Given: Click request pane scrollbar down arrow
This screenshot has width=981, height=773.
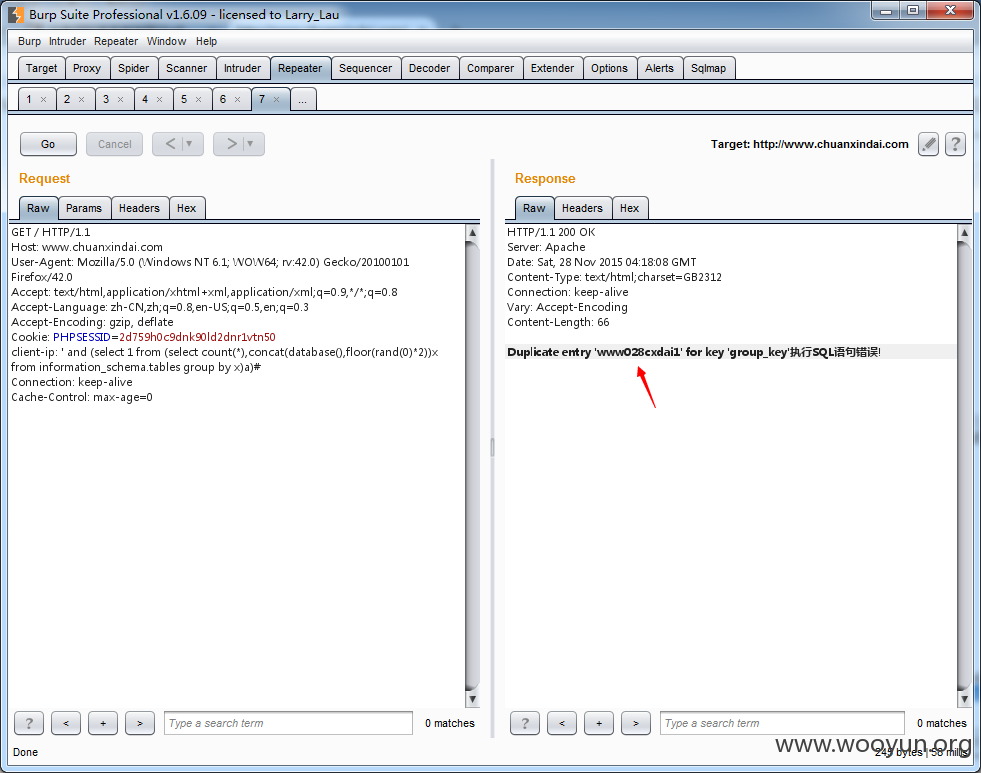Looking at the screenshot, I should click(472, 699).
